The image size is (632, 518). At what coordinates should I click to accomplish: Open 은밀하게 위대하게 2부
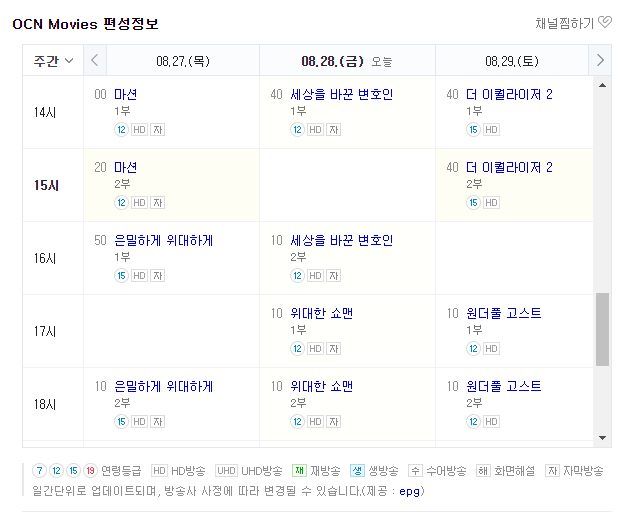(x=163, y=386)
